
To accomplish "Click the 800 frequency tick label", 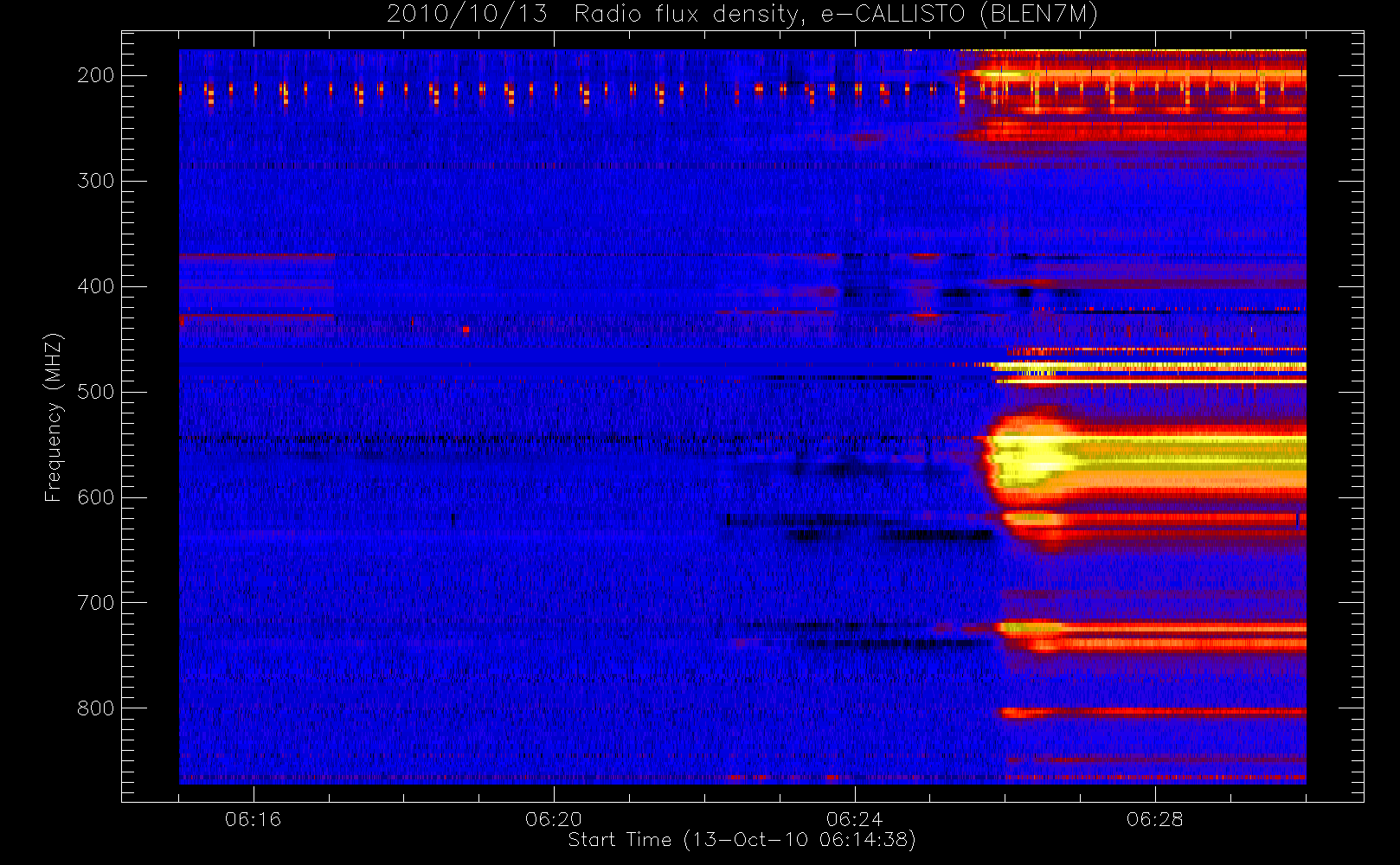I will point(95,708).
